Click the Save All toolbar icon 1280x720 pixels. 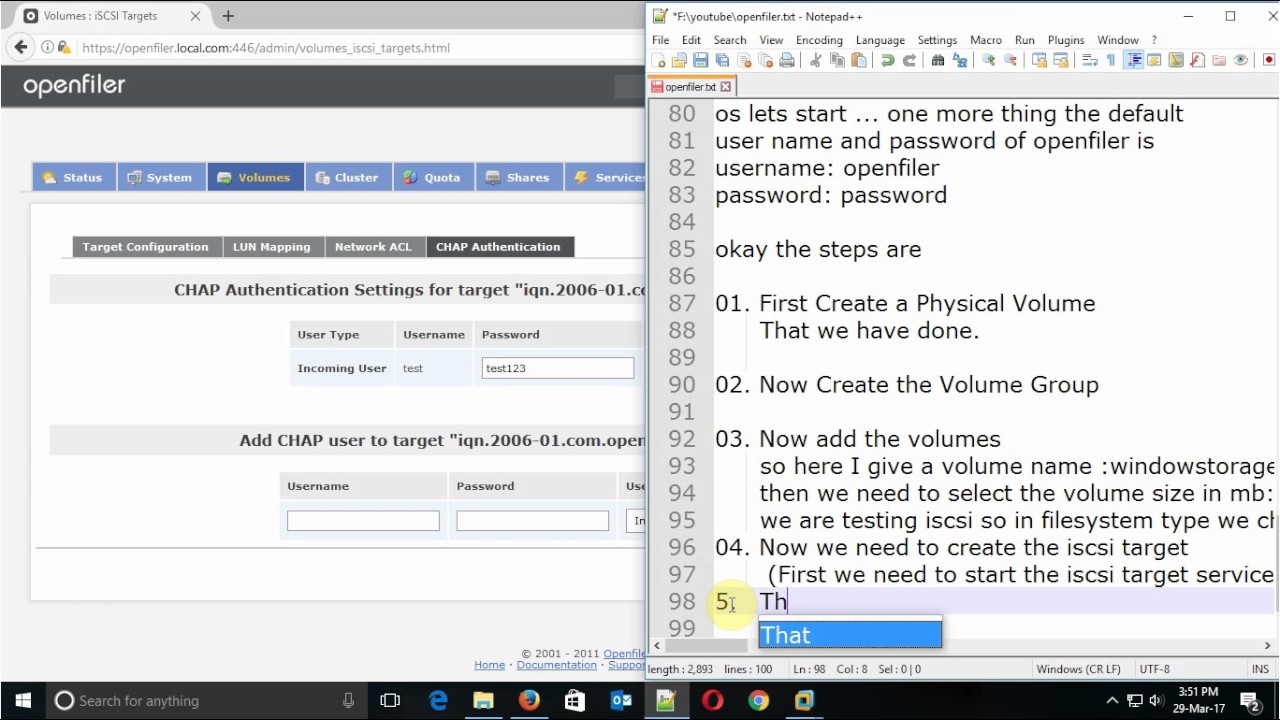click(722, 60)
